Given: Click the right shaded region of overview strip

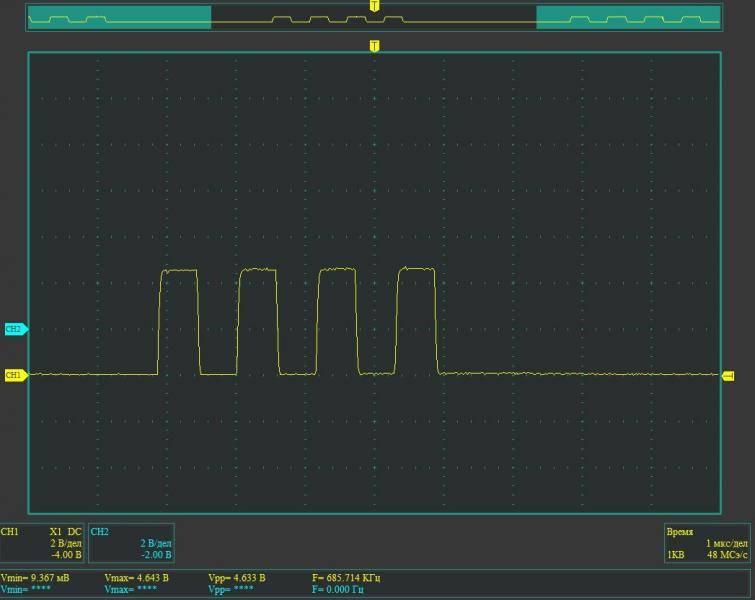Looking at the screenshot, I should (628, 17).
